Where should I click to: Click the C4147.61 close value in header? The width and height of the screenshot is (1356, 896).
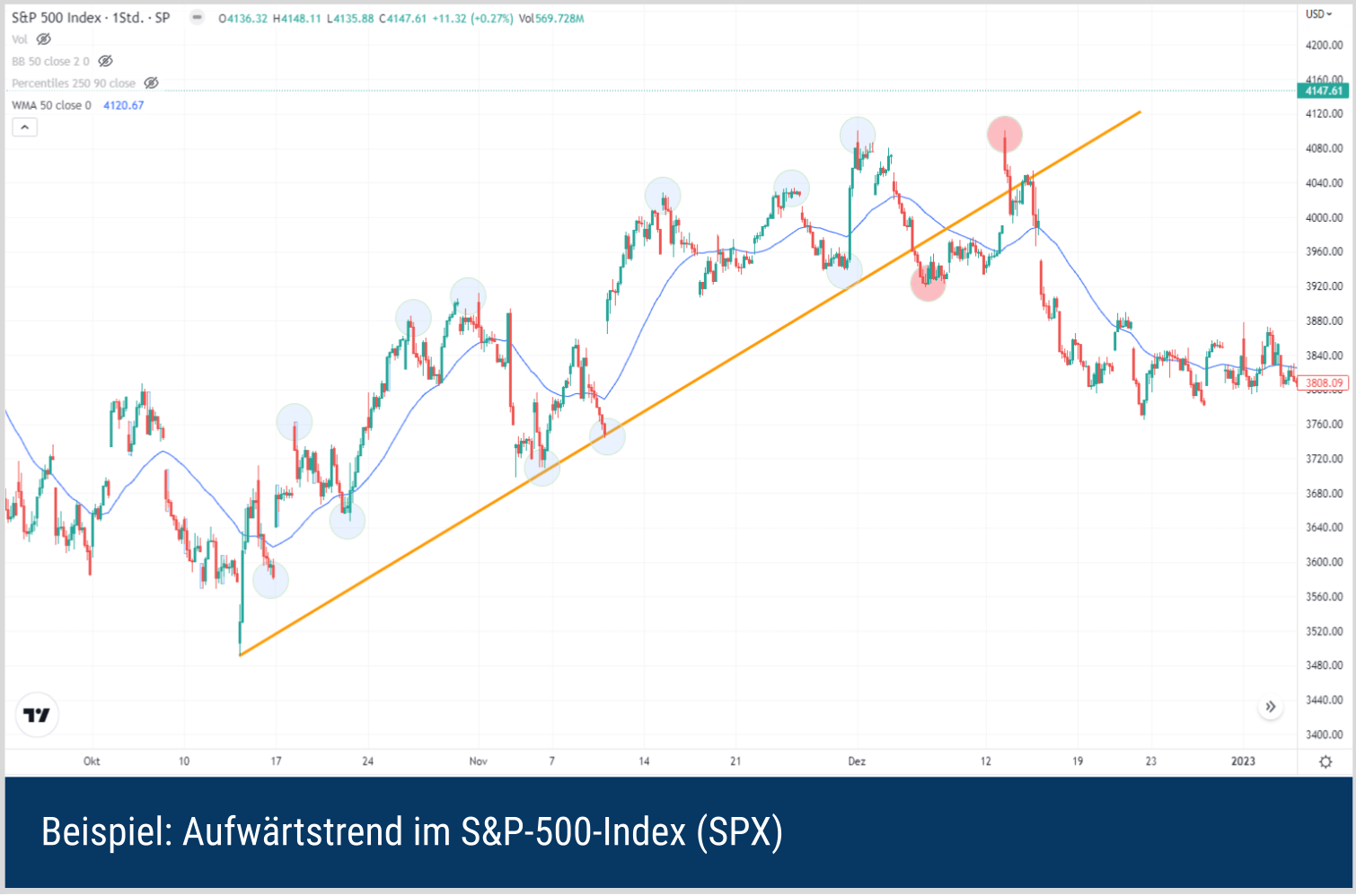[402, 18]
